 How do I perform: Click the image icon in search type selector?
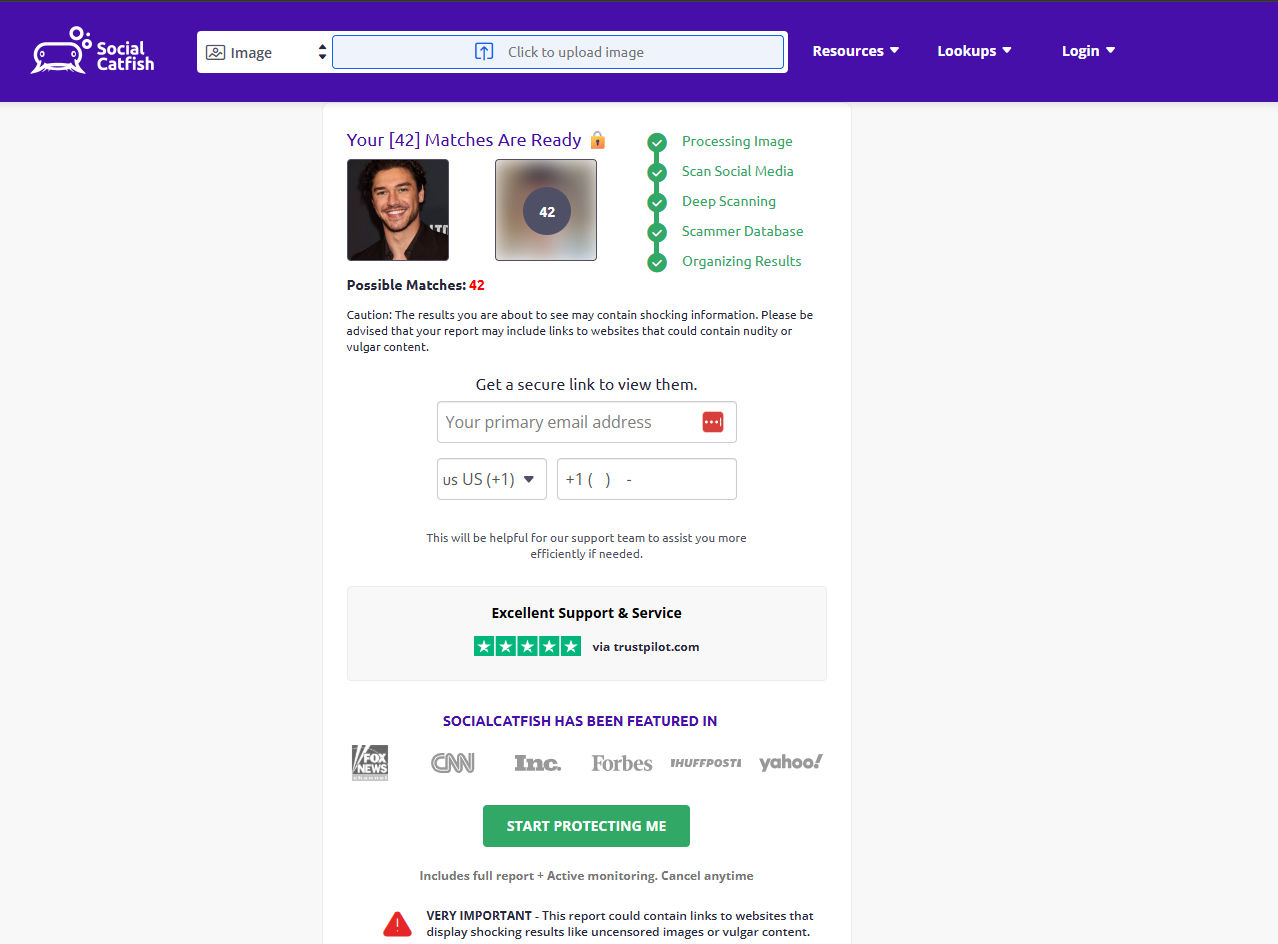pyautogui.click(x=215, y=52)
